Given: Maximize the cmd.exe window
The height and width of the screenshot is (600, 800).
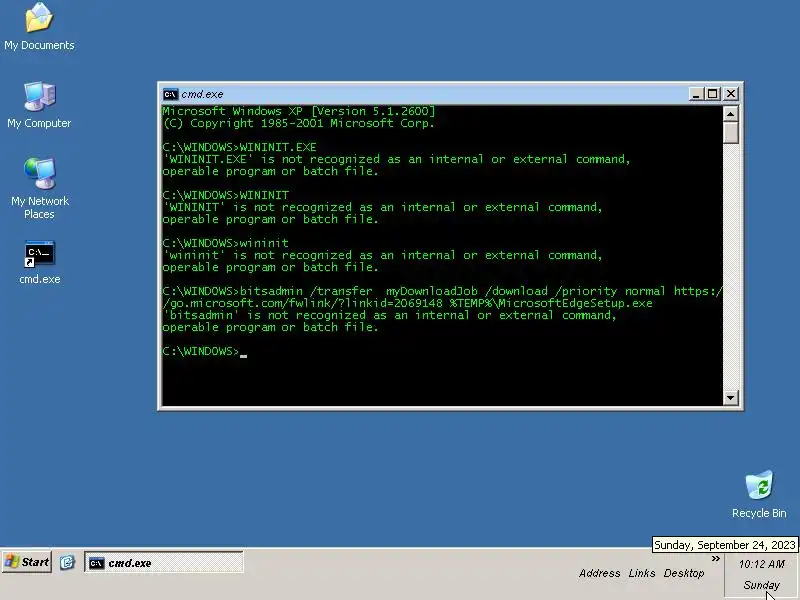Looking at the screenshot, I should [x=712, y=94].
